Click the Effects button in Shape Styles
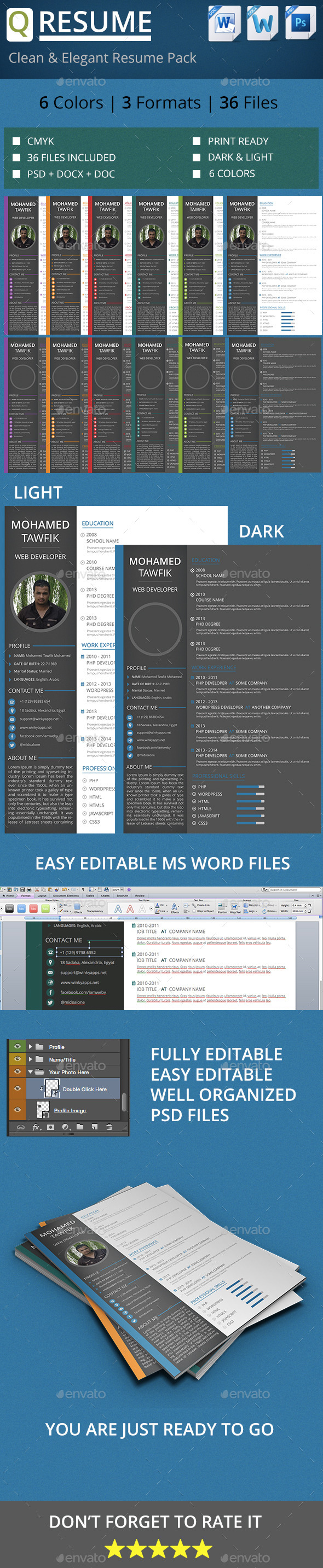323x1568 pixels. pos(78,908)
